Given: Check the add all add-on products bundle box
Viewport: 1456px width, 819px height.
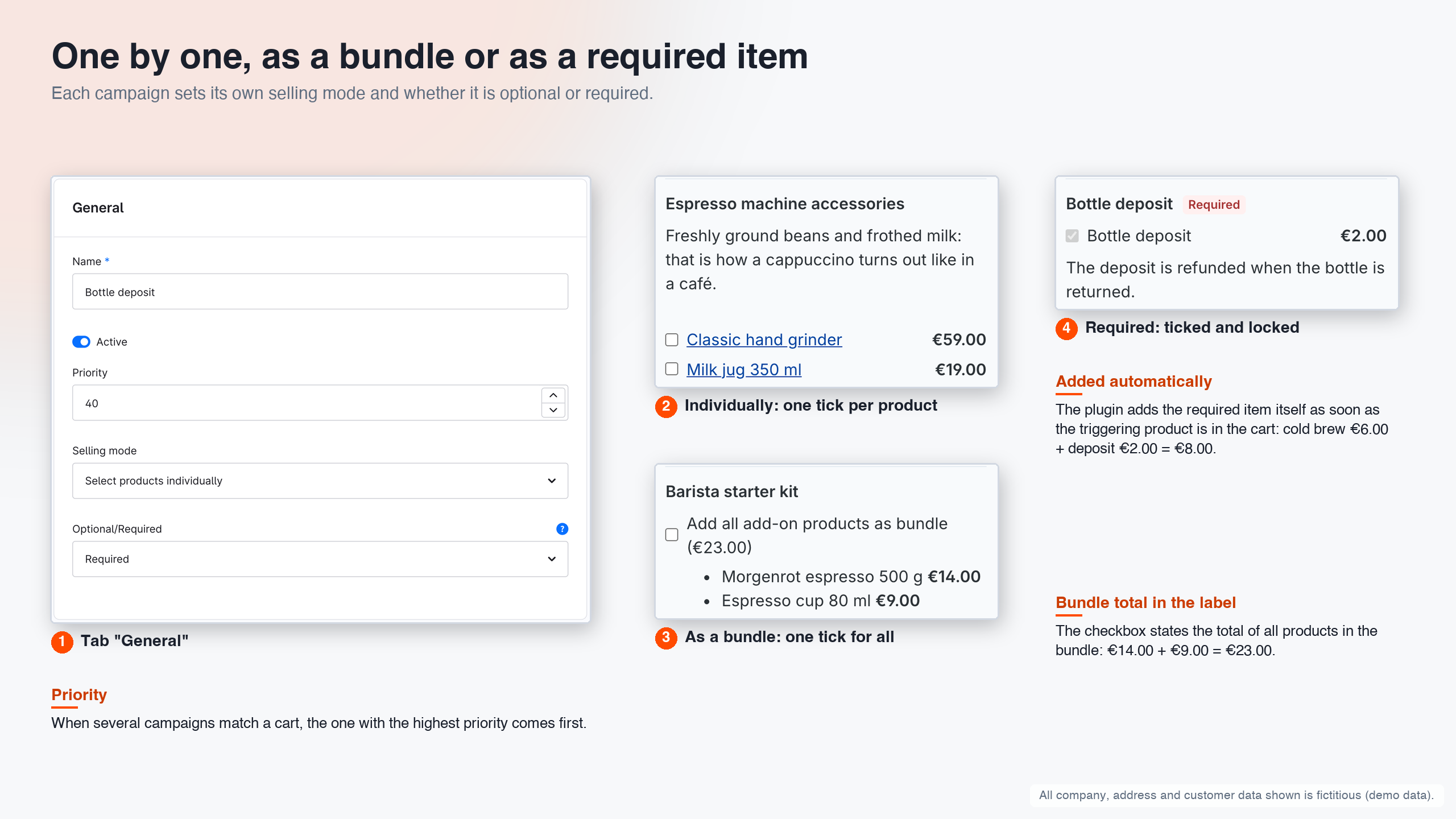Looking at the screenshot, I should click(672, 535).
